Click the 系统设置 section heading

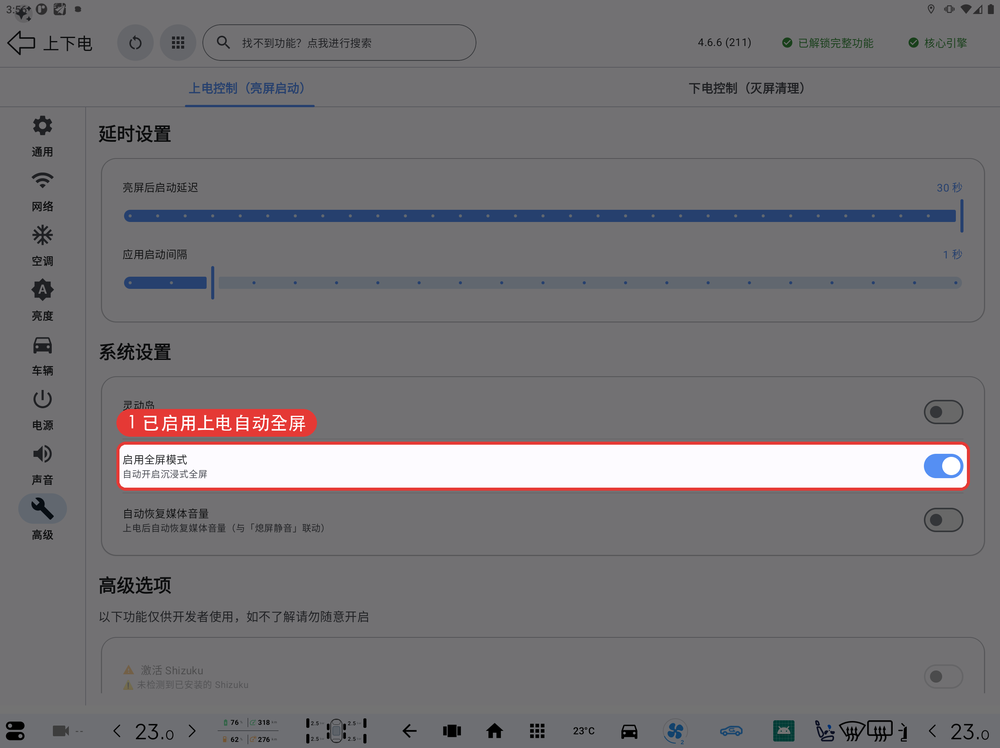(135, 352)
